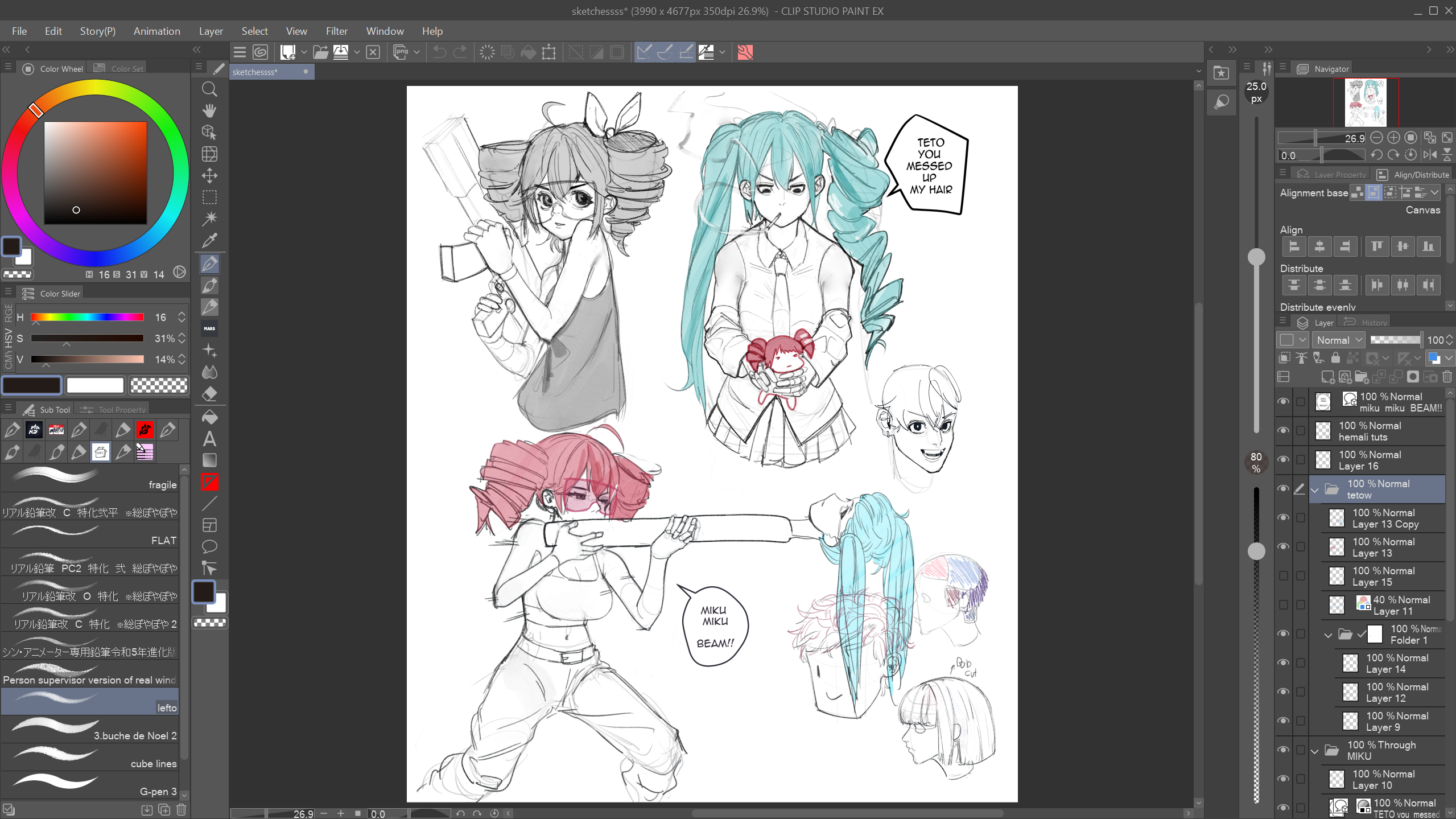Select the 'fragile' brush
Screen dimensions: 1456x819
point(90,479)
